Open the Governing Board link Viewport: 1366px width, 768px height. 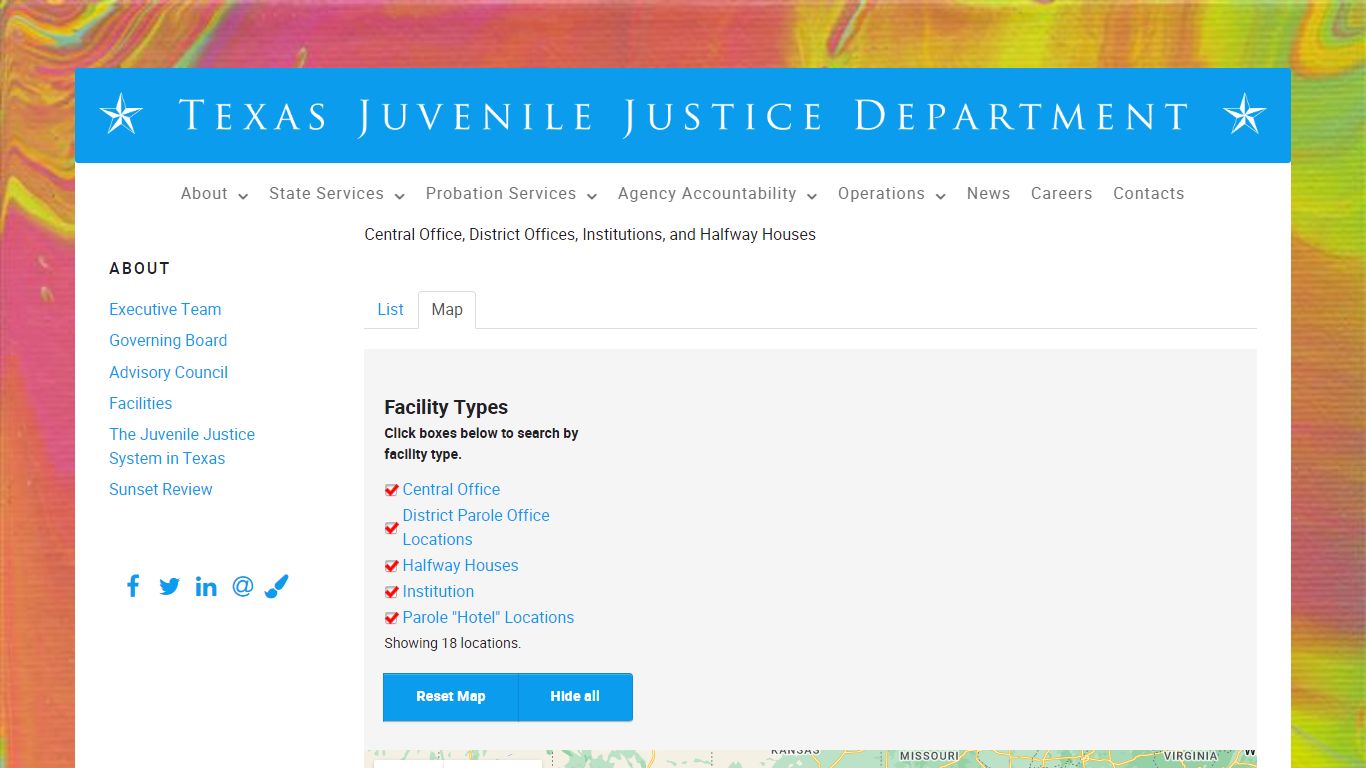(x=168, y=341)
